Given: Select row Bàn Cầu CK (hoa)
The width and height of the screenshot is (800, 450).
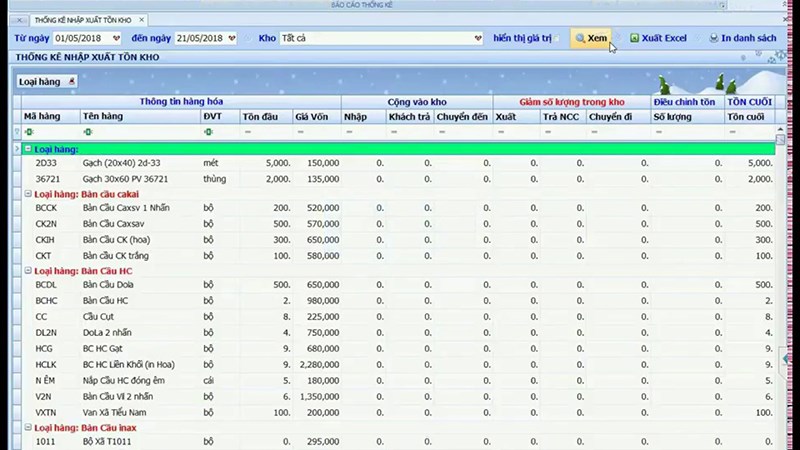Looking at the screenshot, I should (x=398, y=239).
